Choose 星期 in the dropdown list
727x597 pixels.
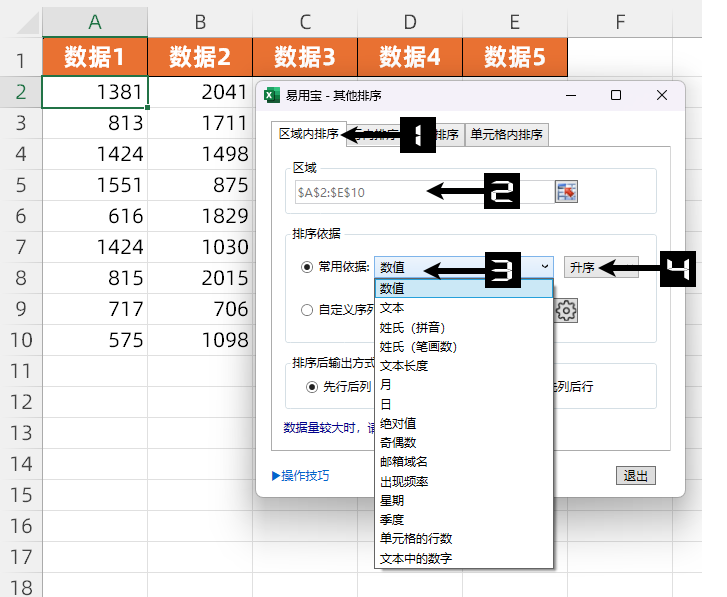(x=464, y=501)
